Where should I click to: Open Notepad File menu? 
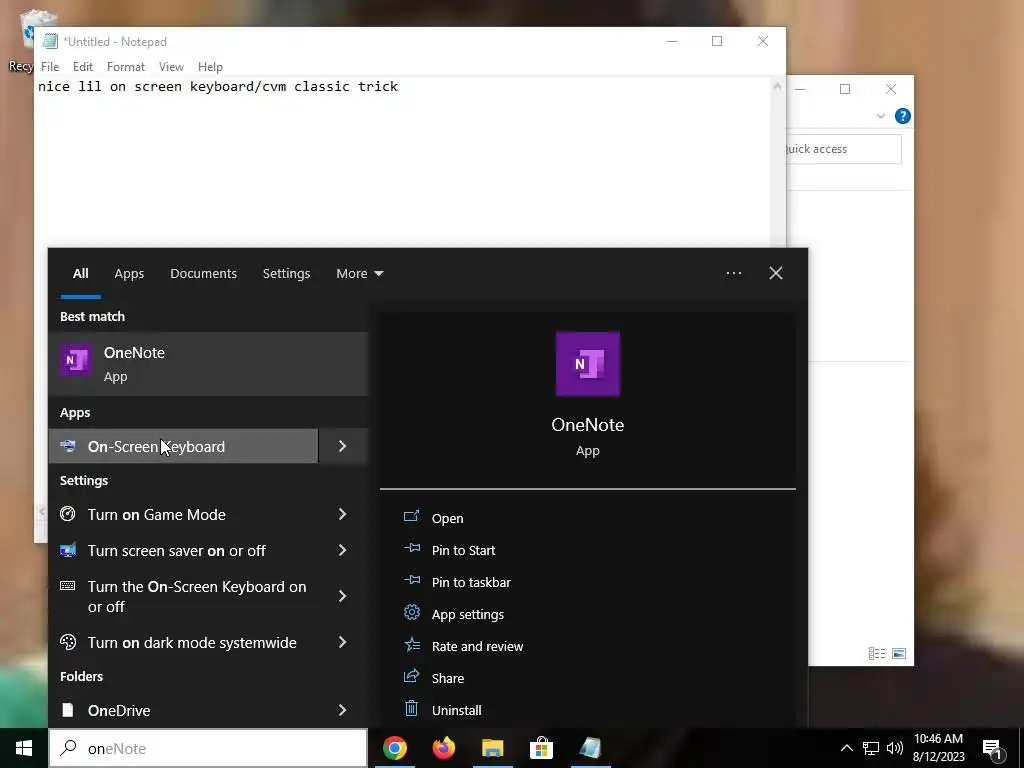click(x=50, y=67)
